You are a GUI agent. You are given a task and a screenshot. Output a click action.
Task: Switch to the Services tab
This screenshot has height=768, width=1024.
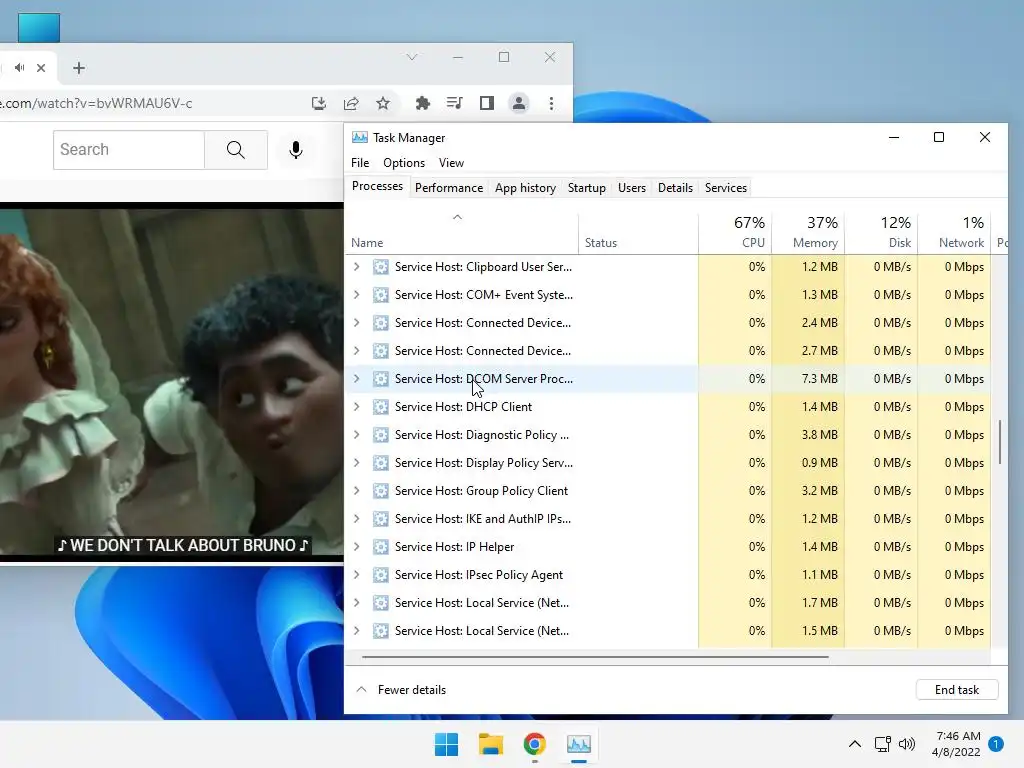tap(726, 188)
